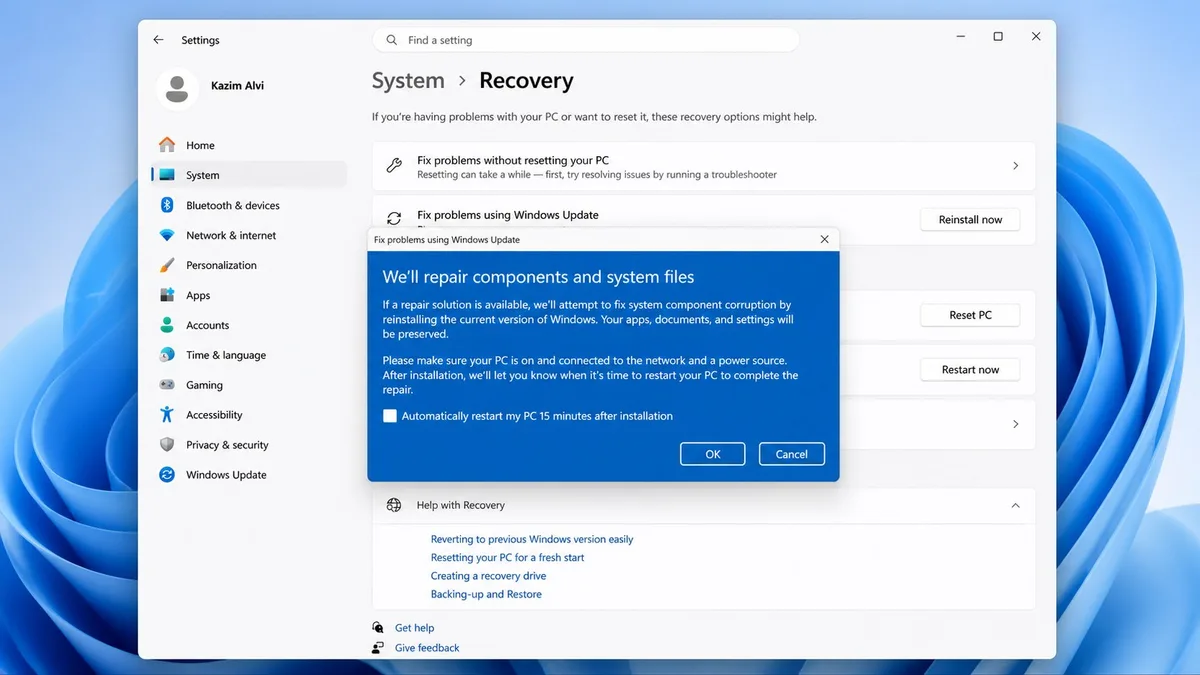Viewport: 1200px width, 675px height.
Task: Open Windows Update from sidebar
Action: [249, 475]
